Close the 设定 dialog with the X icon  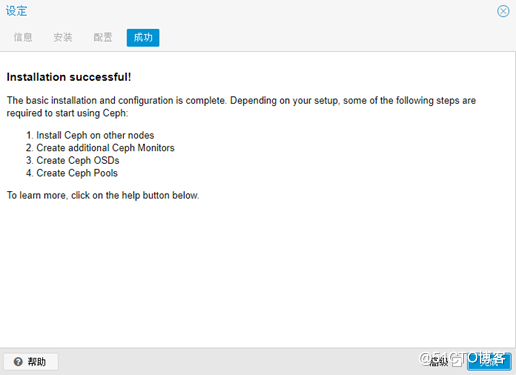pos(503,11)
